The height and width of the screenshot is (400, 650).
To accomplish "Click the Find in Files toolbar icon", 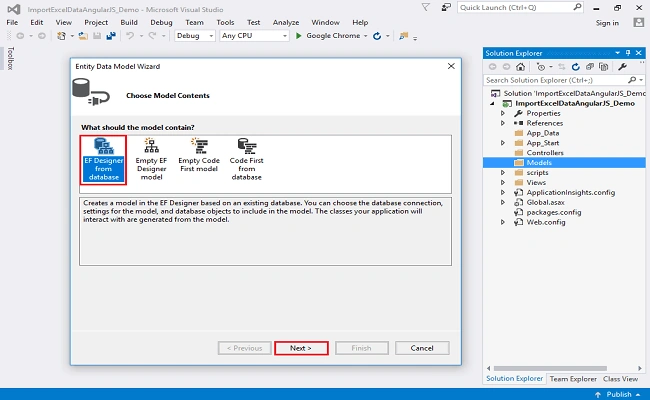I will click(x=403, y=36).
